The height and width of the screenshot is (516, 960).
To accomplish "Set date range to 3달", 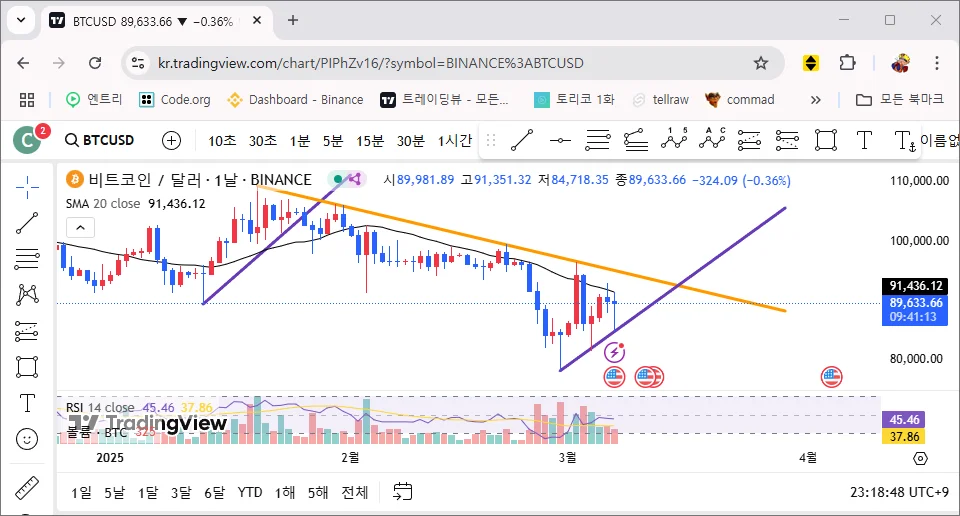I will pyautogui.click(x=181, y=493).
